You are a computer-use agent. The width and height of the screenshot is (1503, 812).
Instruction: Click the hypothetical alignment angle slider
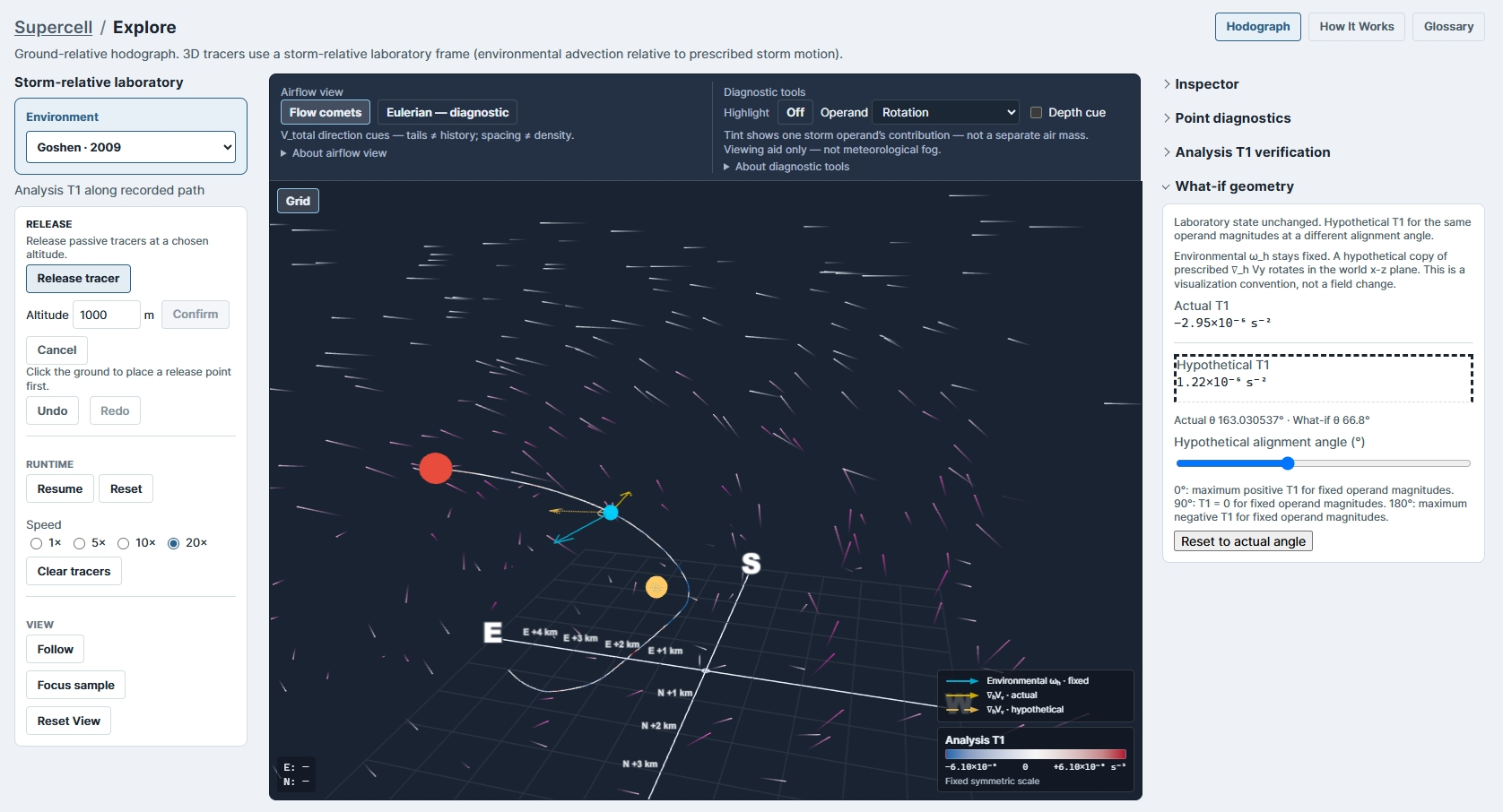point(1323,463)
